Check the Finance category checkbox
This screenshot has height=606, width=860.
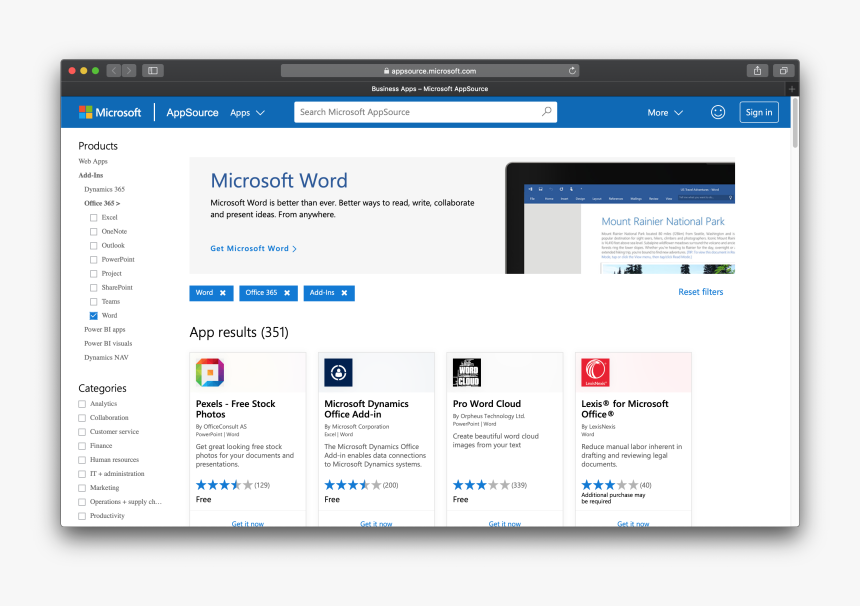click(82, 446)
